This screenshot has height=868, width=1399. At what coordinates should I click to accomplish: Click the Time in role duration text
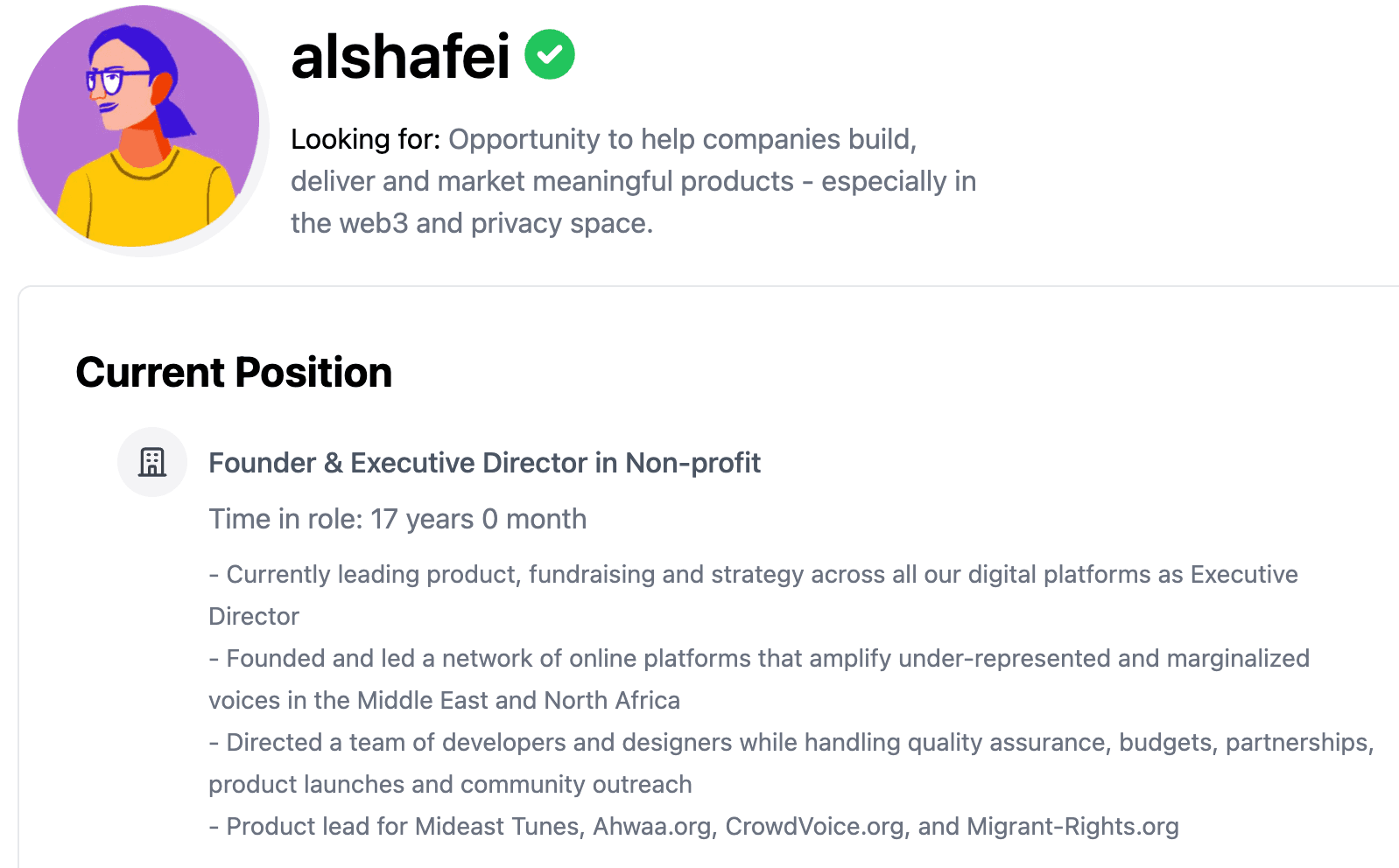[x=397, y=519]
